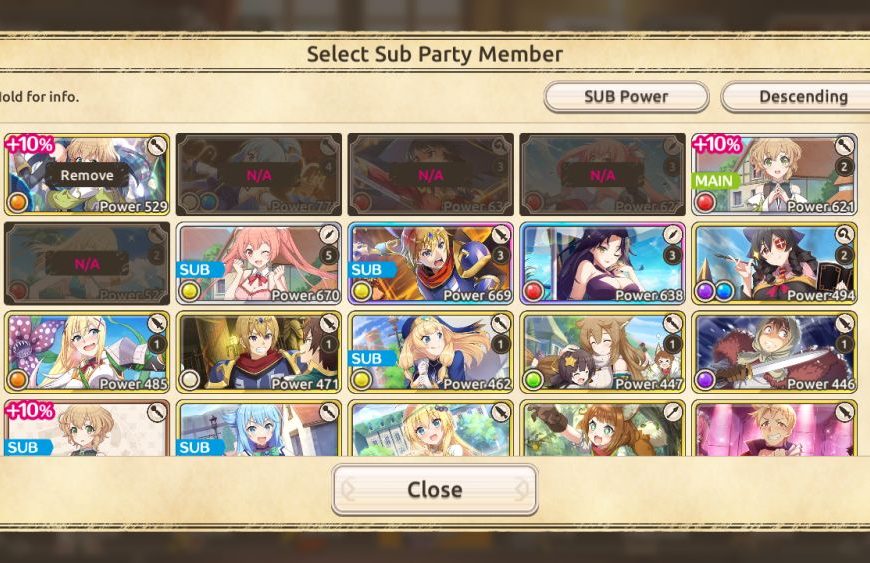This screenshot has height=563, width=870.
Task: Click the weapon icon on Power 494 card
Action: click(844, 235)
